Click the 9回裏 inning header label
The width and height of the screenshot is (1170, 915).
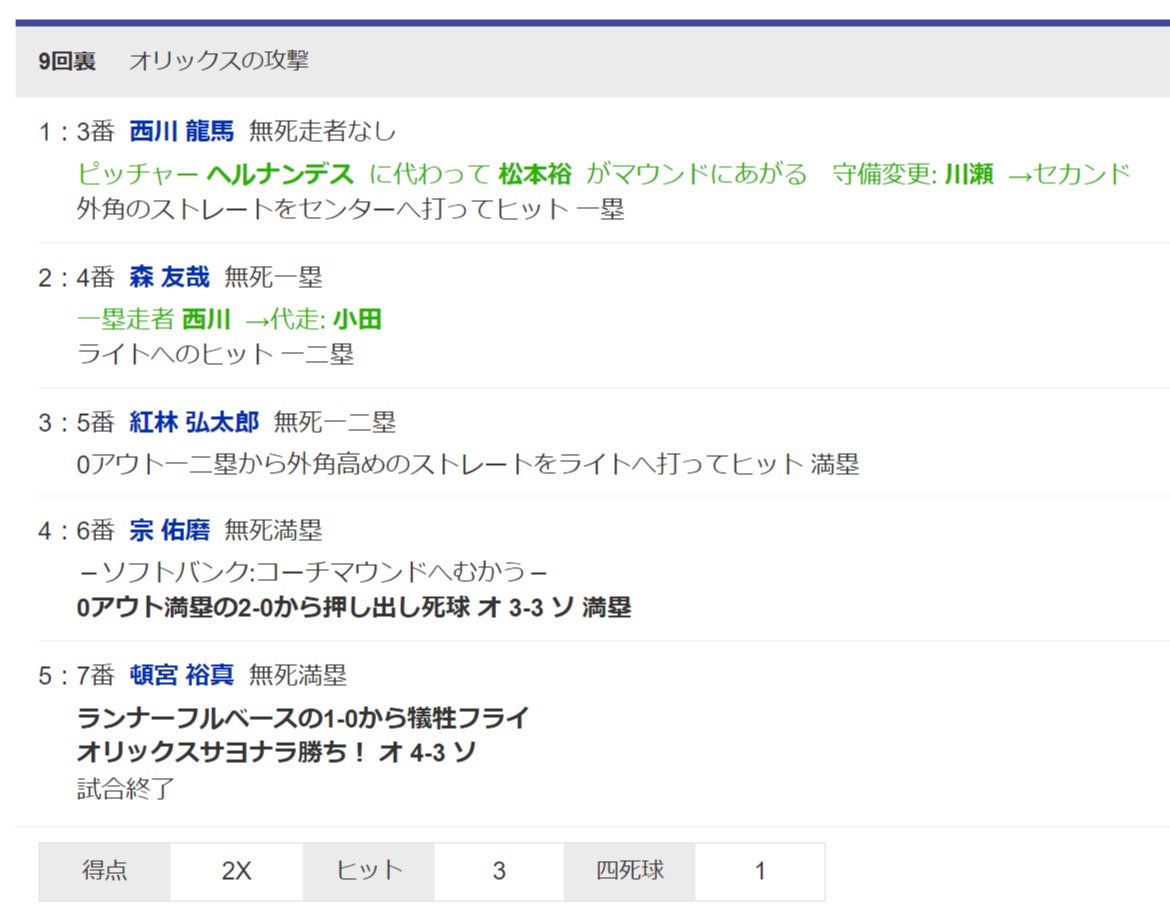[x=67, y=60]
